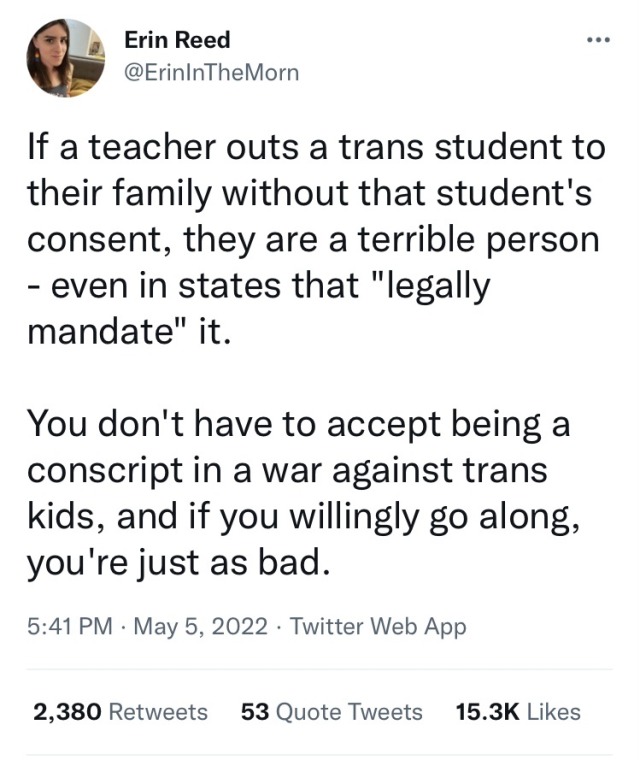Show the Quote Tweets list

348,711
